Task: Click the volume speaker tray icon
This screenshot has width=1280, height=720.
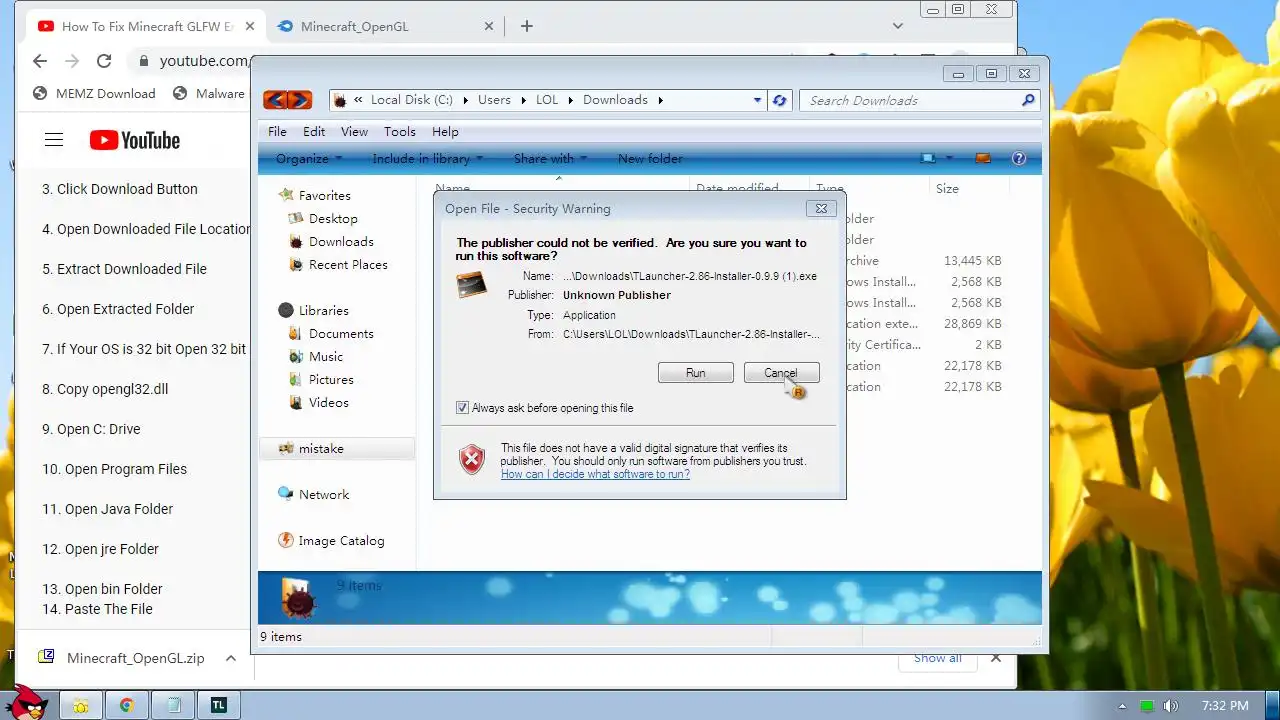Action: (x=1170, y=706)
